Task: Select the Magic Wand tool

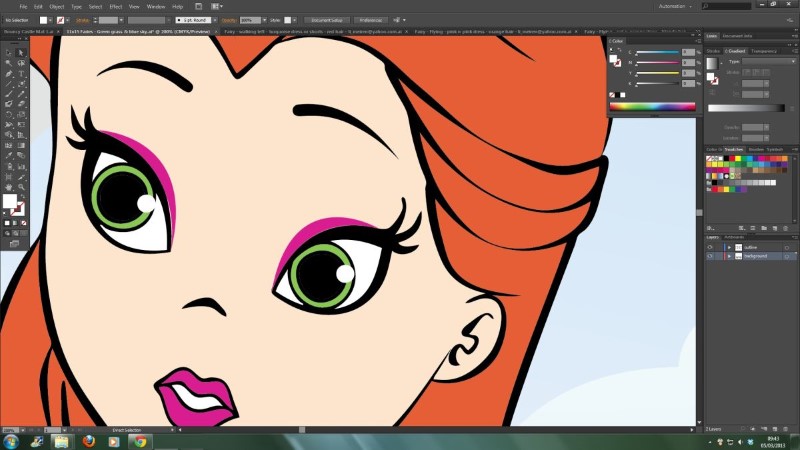Action: 9,62
